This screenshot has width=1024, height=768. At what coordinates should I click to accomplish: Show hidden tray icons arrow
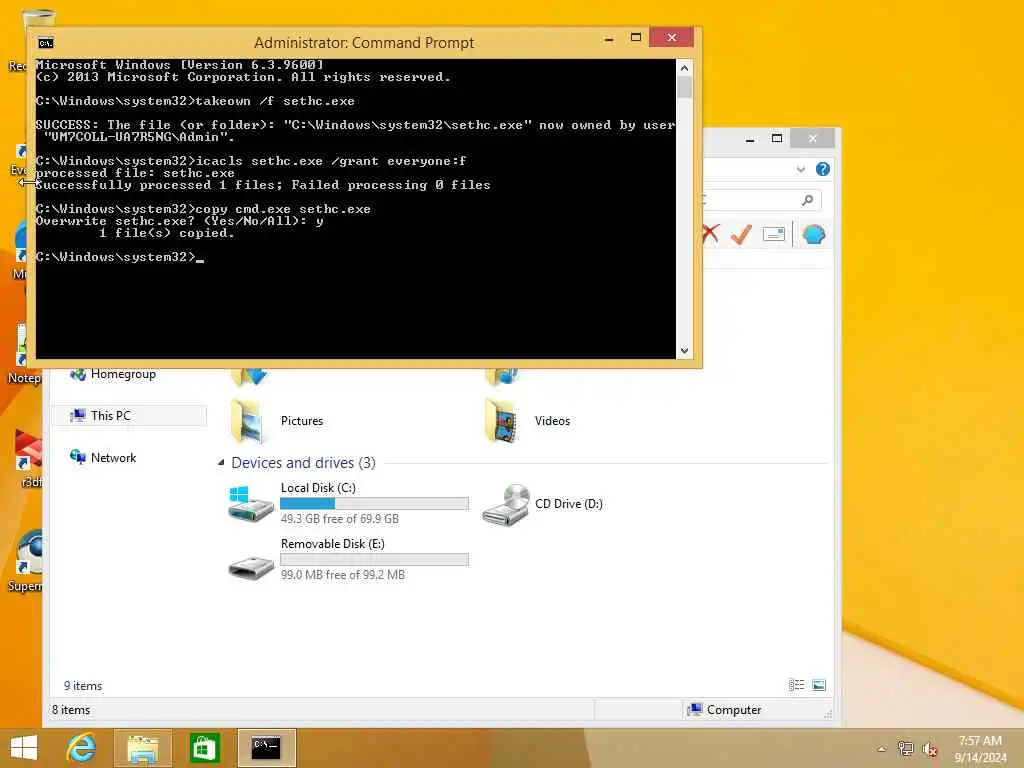click(x=881, y=749)
